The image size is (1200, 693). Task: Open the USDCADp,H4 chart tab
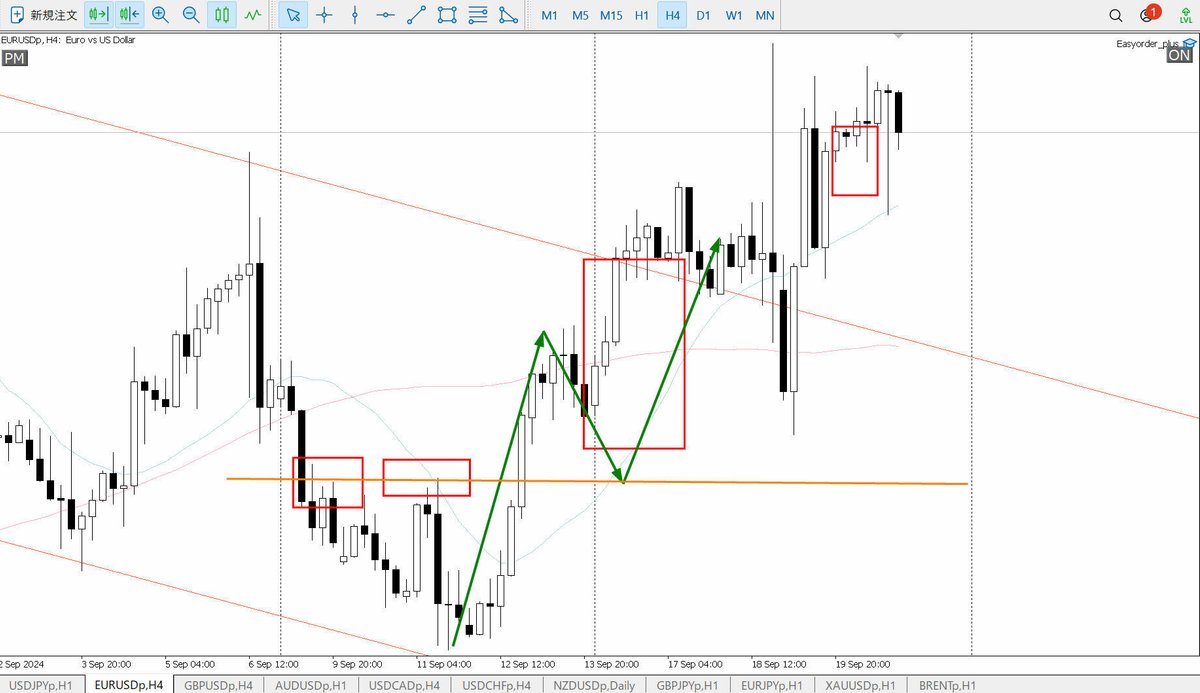click(405, 685)
